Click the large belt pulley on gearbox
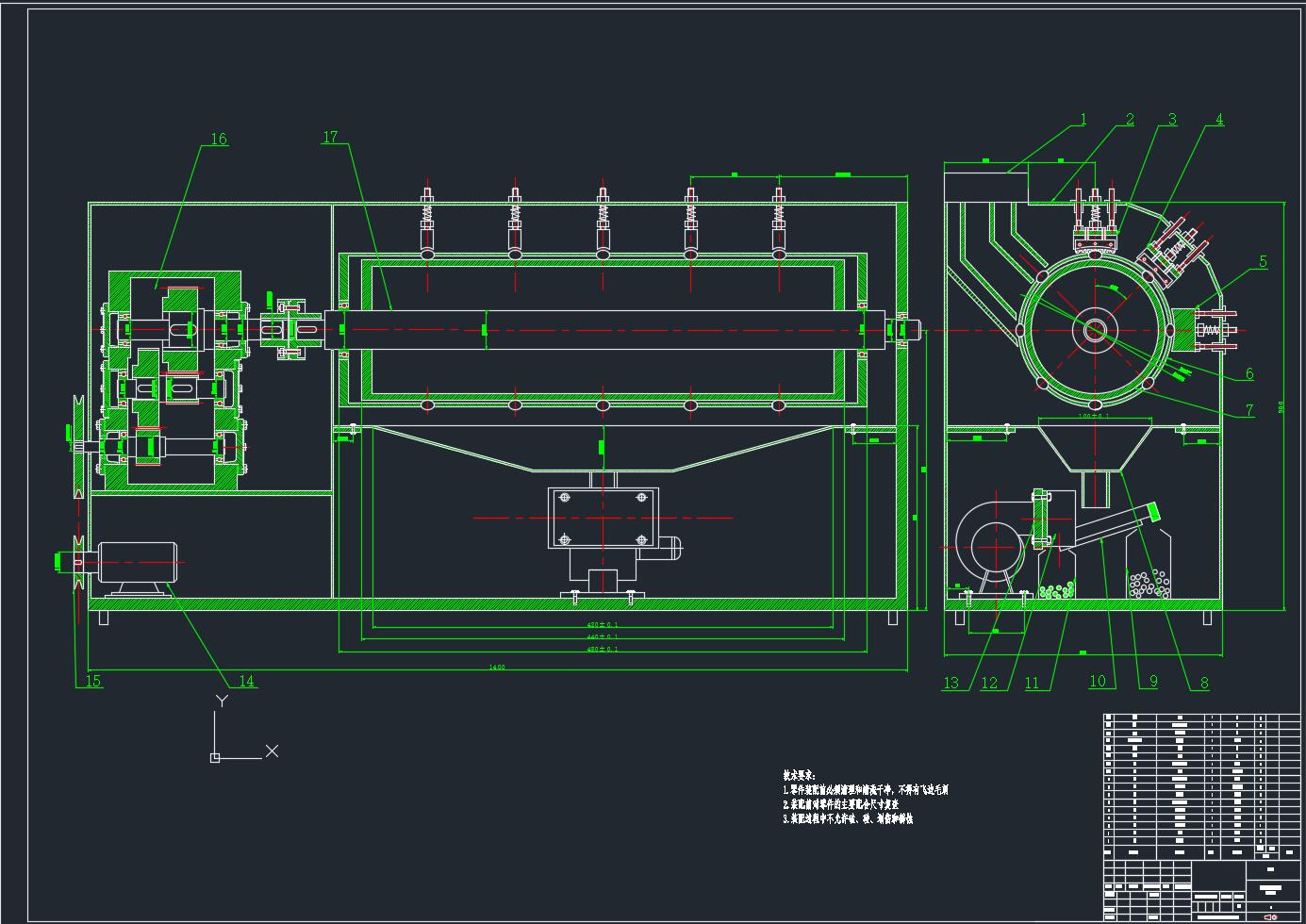1306x924 pixels. coord(78,445)
